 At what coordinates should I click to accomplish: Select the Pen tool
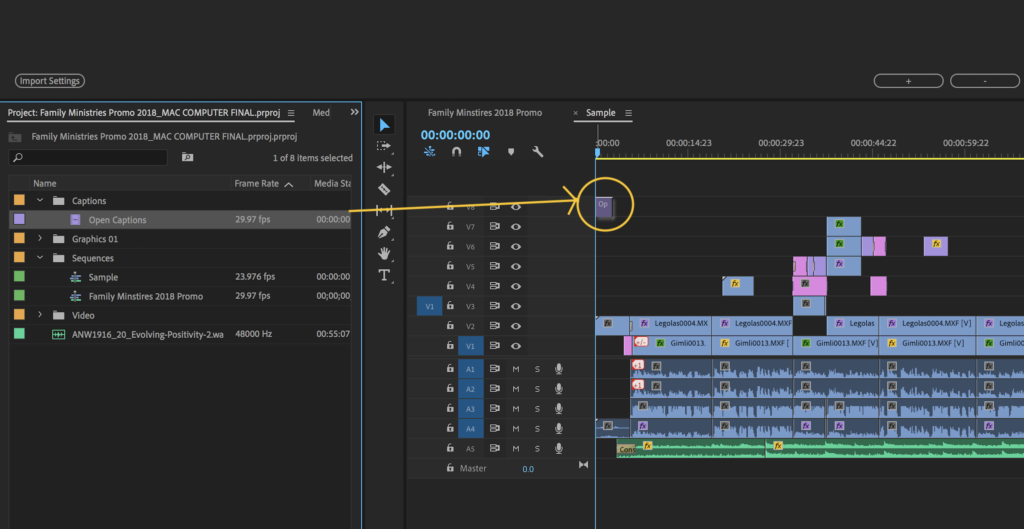(384, 232)
